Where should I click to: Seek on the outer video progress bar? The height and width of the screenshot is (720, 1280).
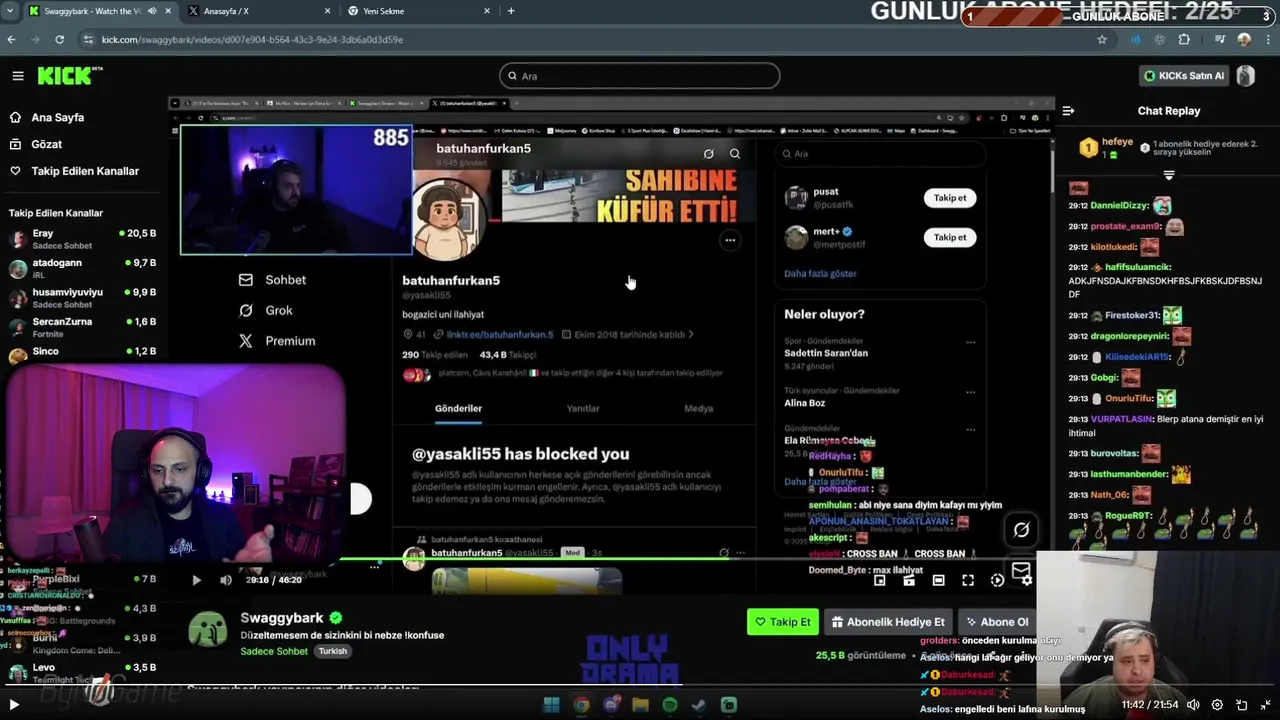[640, 686]
